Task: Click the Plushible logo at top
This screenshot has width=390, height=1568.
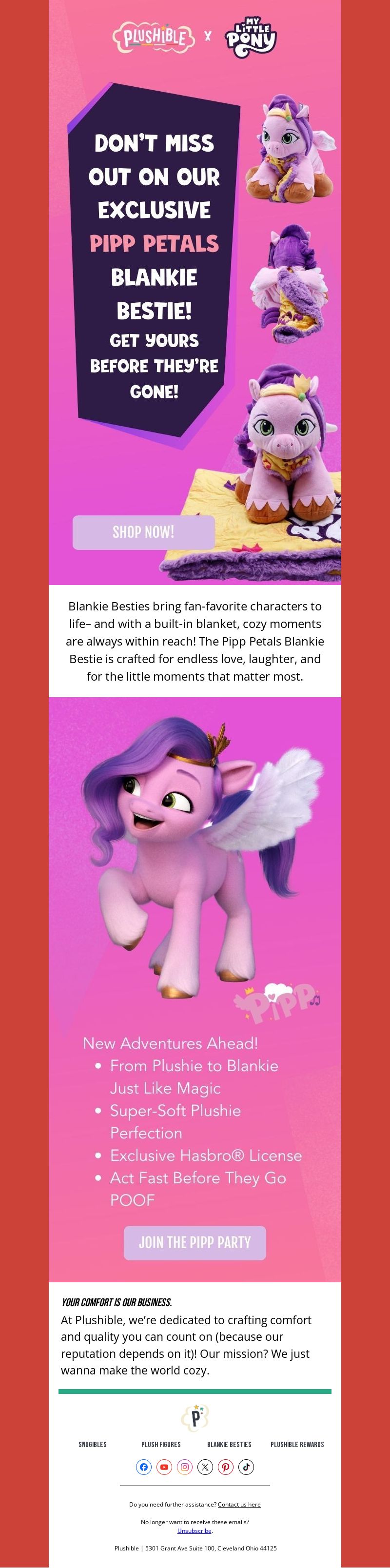Action: coord(154,38)
